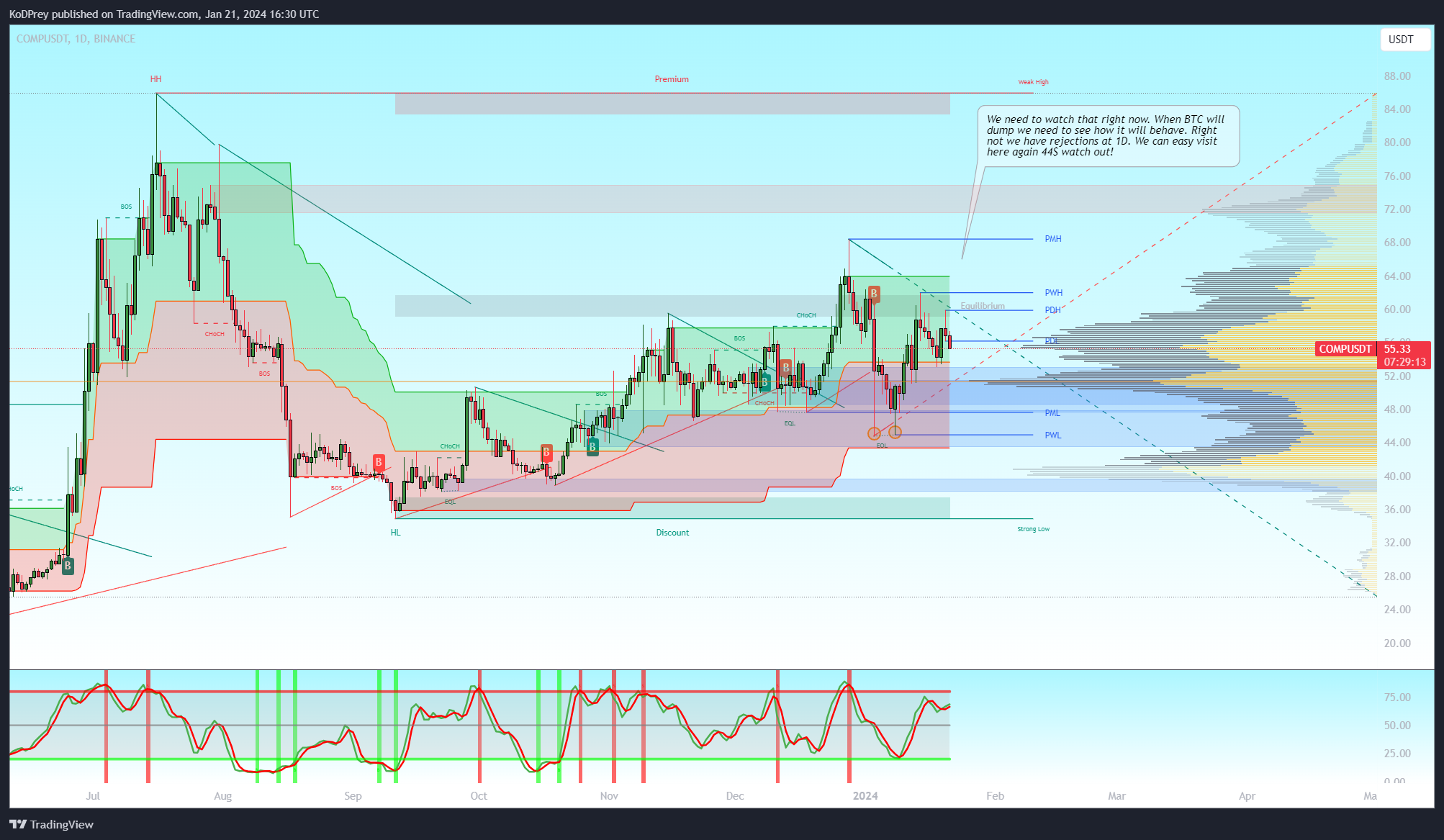Open the KoDPrey published on TradingView.com header

tap(164, 14)
